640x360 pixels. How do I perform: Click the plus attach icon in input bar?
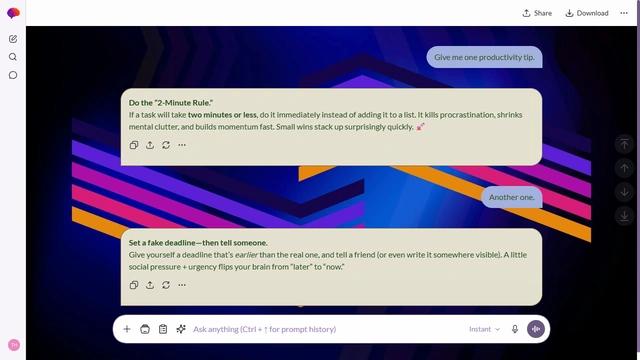pyautogui.click(x=127, y=329)
